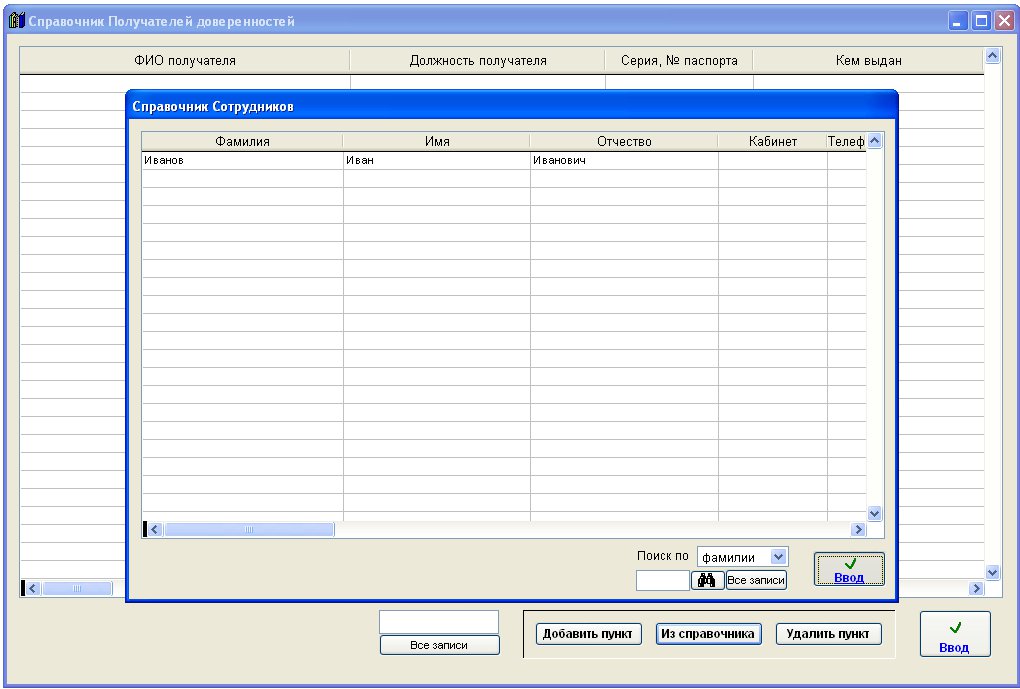This screenshot has width=1020, height=689.
Task: Click the 'Добавить пункт' button
Action: point(588,634)
